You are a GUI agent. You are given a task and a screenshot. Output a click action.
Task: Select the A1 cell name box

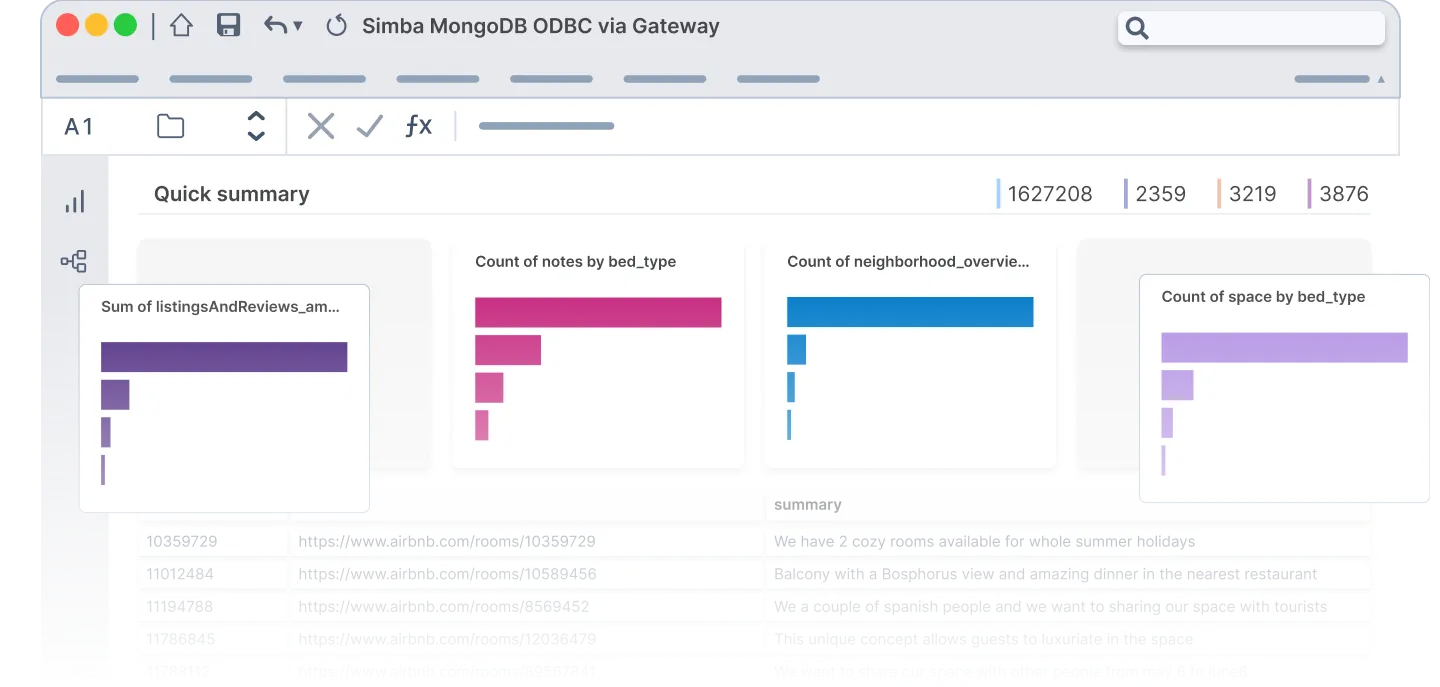click(79, 126)
